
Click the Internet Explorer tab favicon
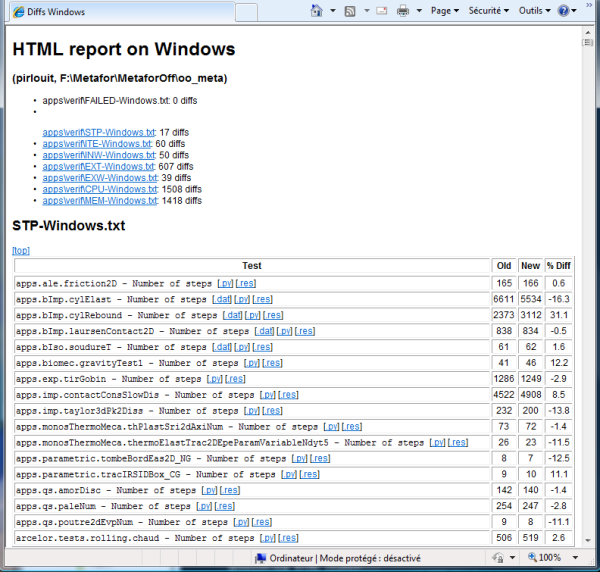pos(18,12)
